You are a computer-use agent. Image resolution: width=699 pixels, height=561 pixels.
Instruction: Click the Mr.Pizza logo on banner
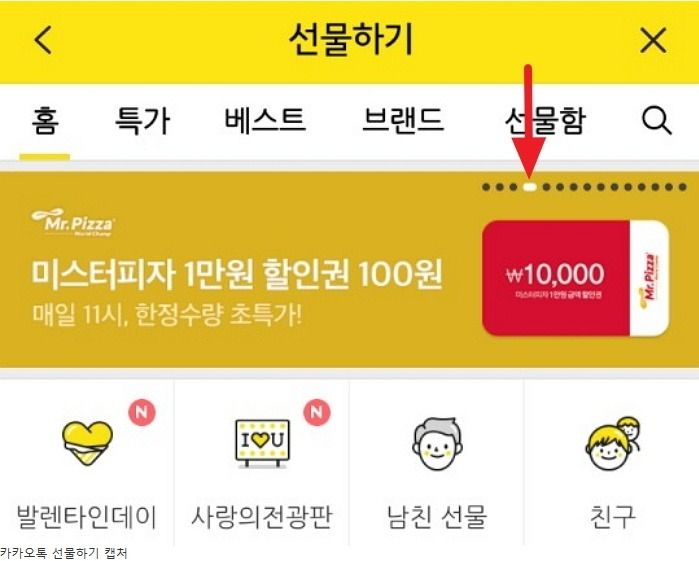click(x=73, y=222)
